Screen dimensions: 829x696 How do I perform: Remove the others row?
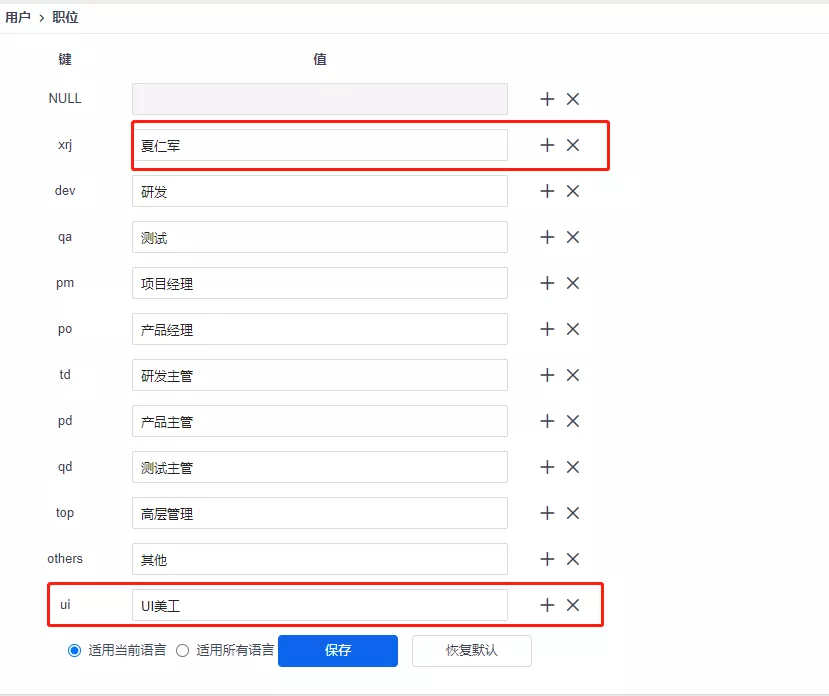coord(573,559)
